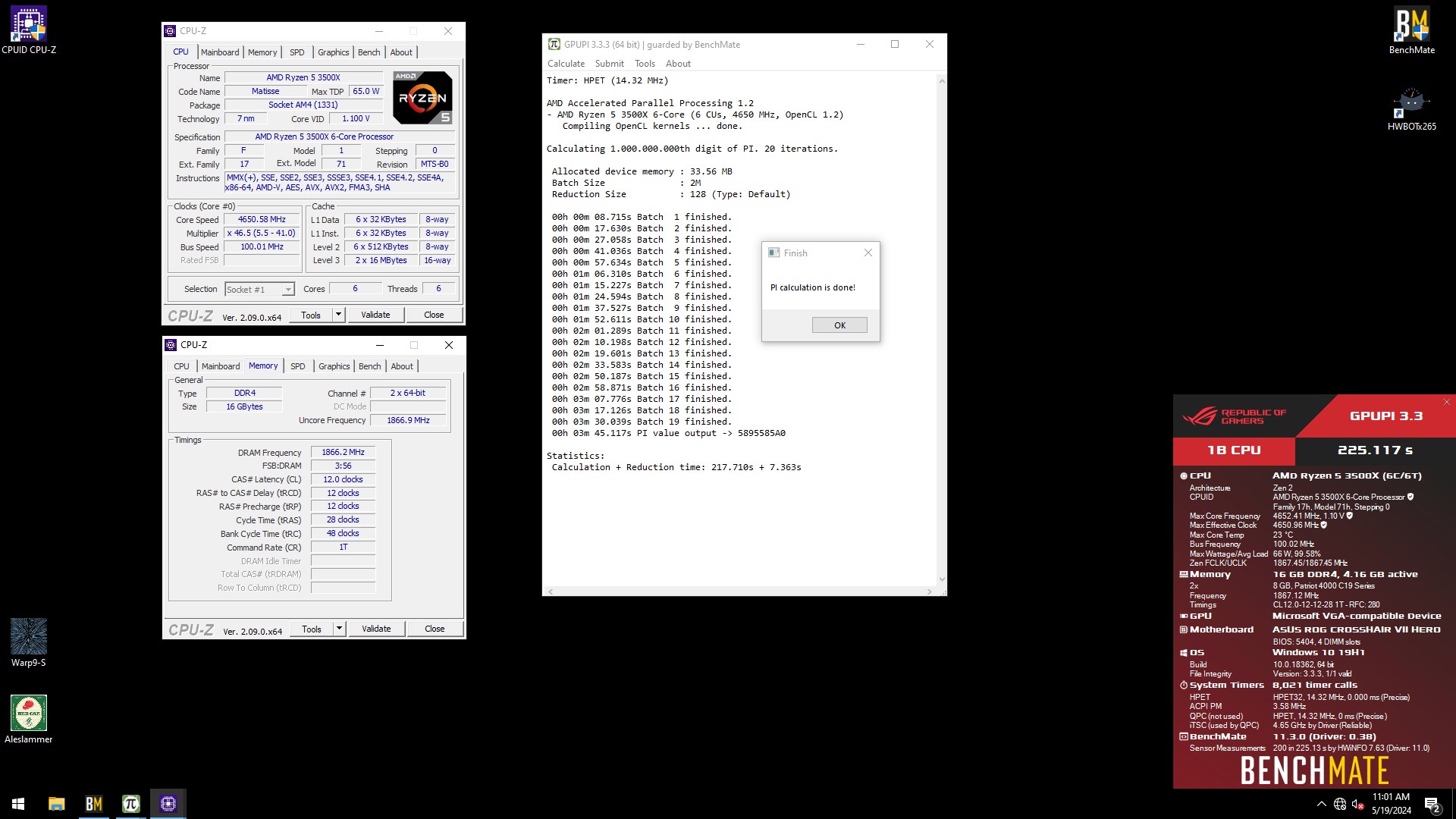This screenshot has height=819, width=1456.
Task: Open the About menu in GPUPI
Action: (x=678, y=64)
